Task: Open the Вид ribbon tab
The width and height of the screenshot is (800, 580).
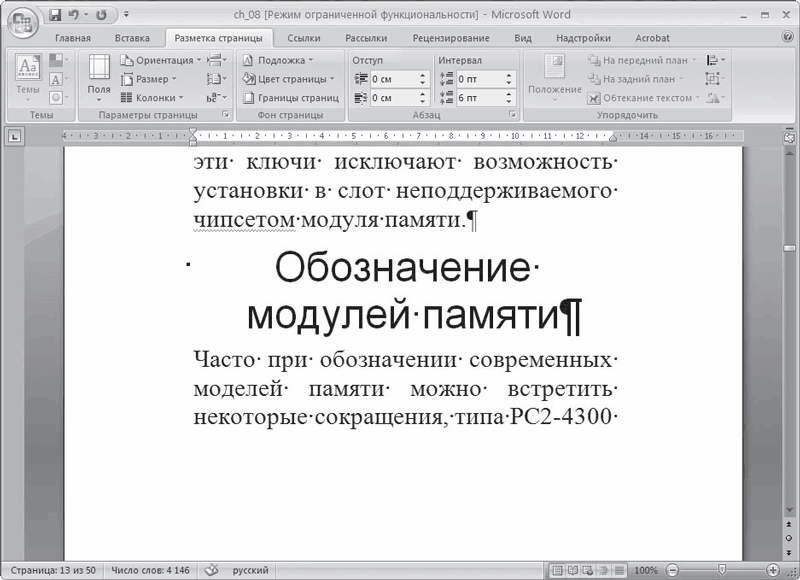Action: pos(522,38)
